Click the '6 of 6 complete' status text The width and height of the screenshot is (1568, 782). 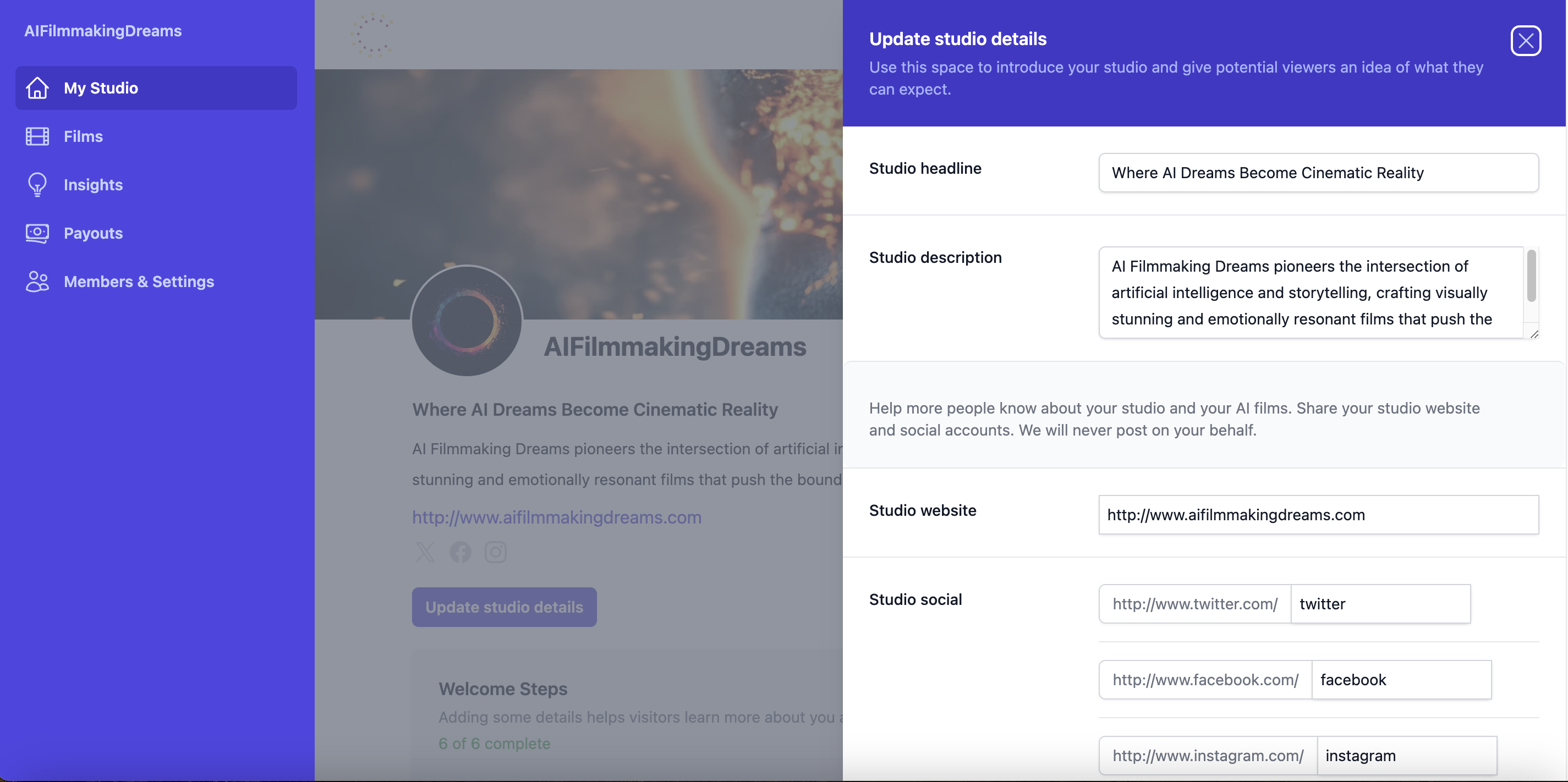(494, 744)
